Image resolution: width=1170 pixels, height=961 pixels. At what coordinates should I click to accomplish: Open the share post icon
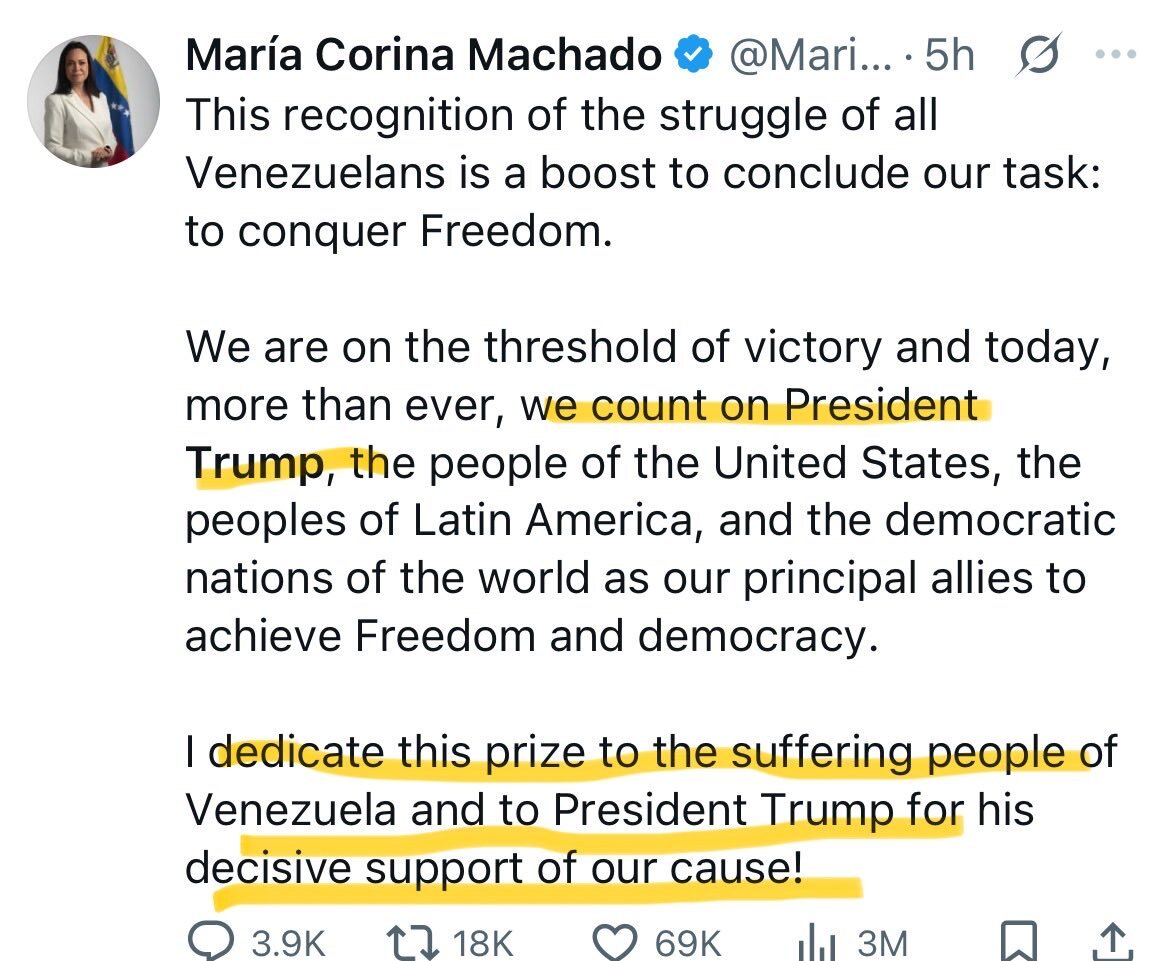1116,941
